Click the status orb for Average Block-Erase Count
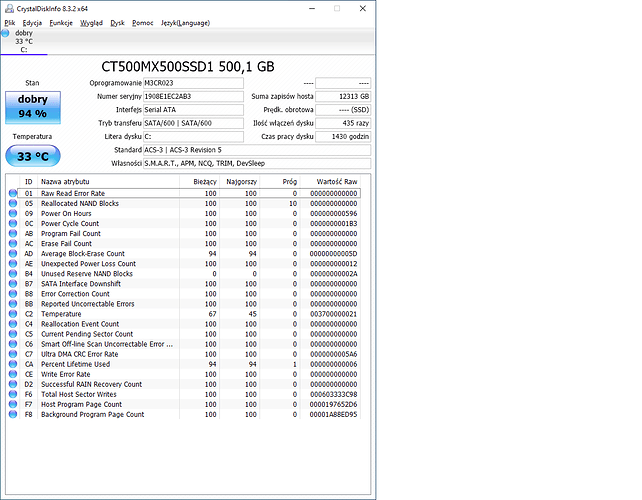Viewport: 642px width, 500px height. (13, 253)
